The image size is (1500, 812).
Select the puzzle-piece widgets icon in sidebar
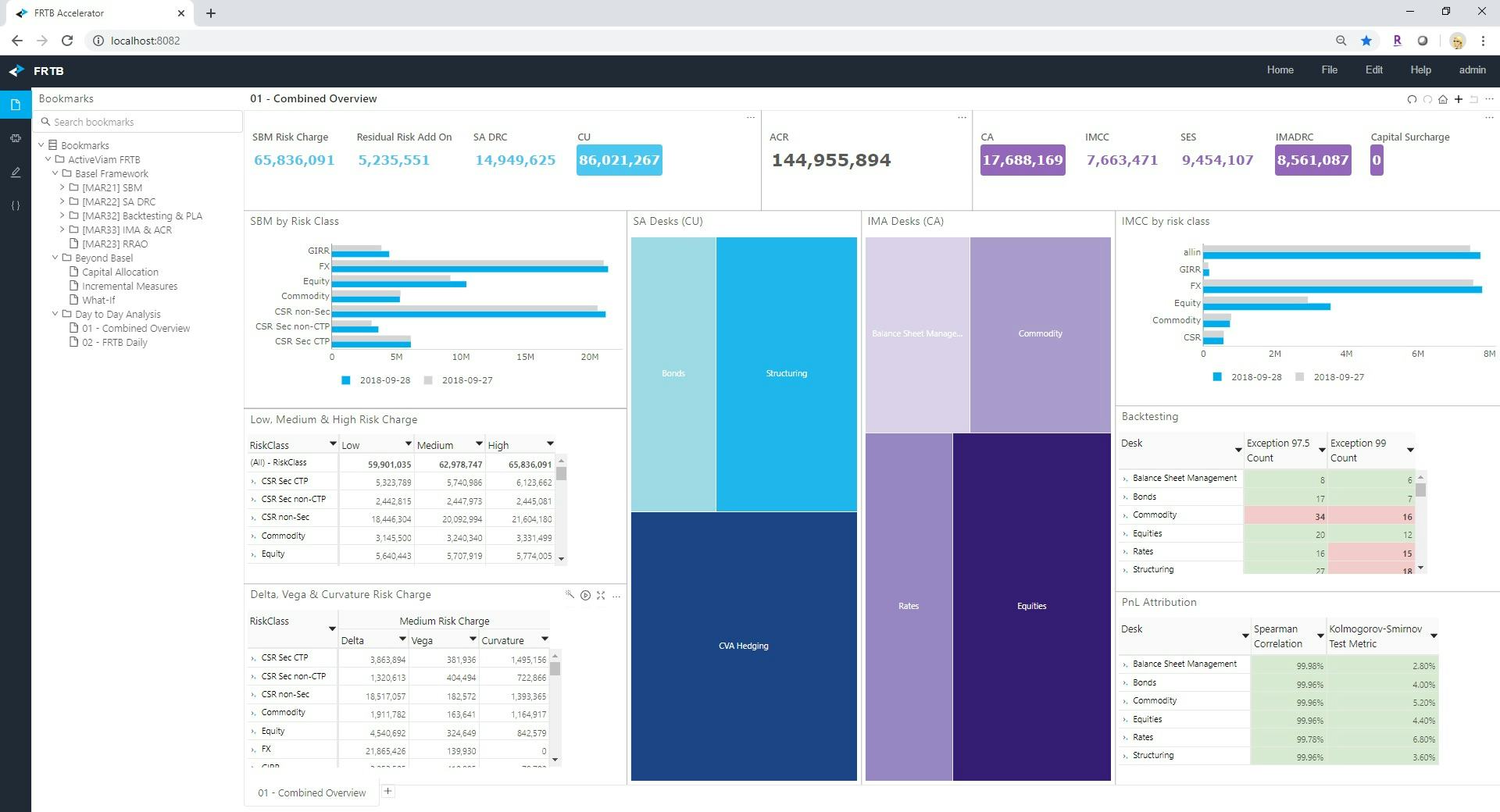[15, 138]
